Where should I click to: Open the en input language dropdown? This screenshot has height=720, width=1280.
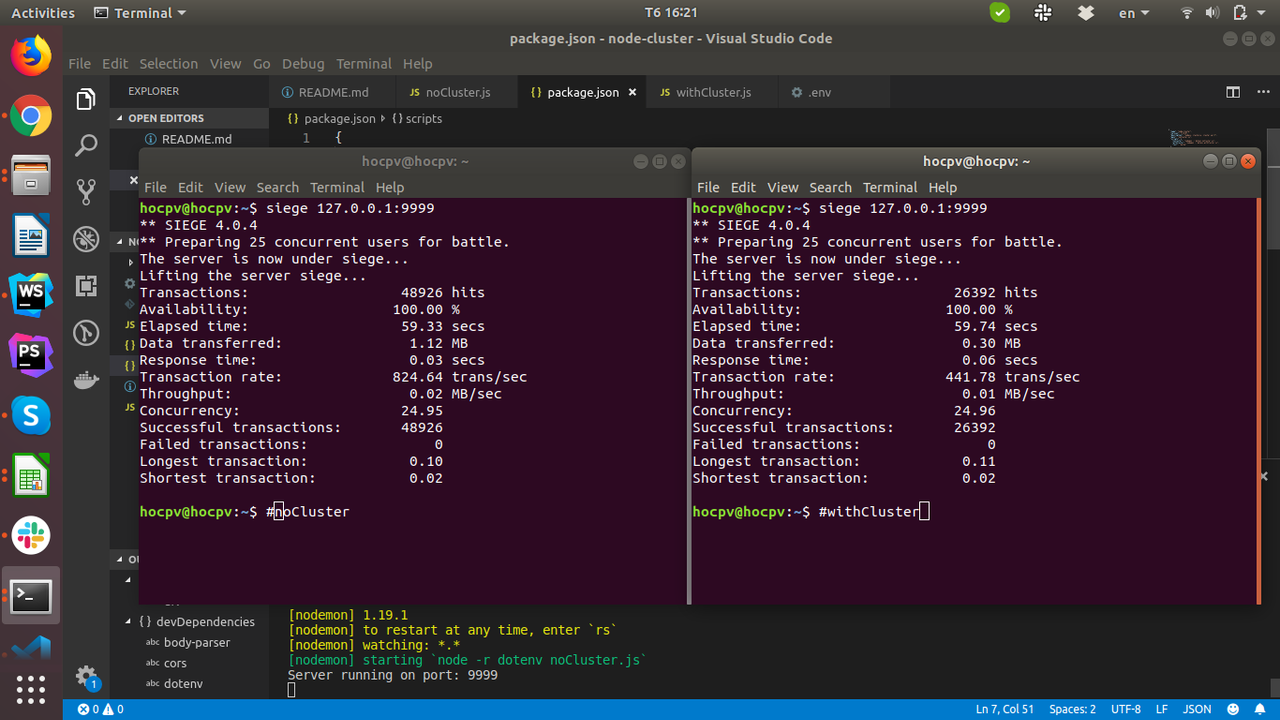tap(1133, 13)
